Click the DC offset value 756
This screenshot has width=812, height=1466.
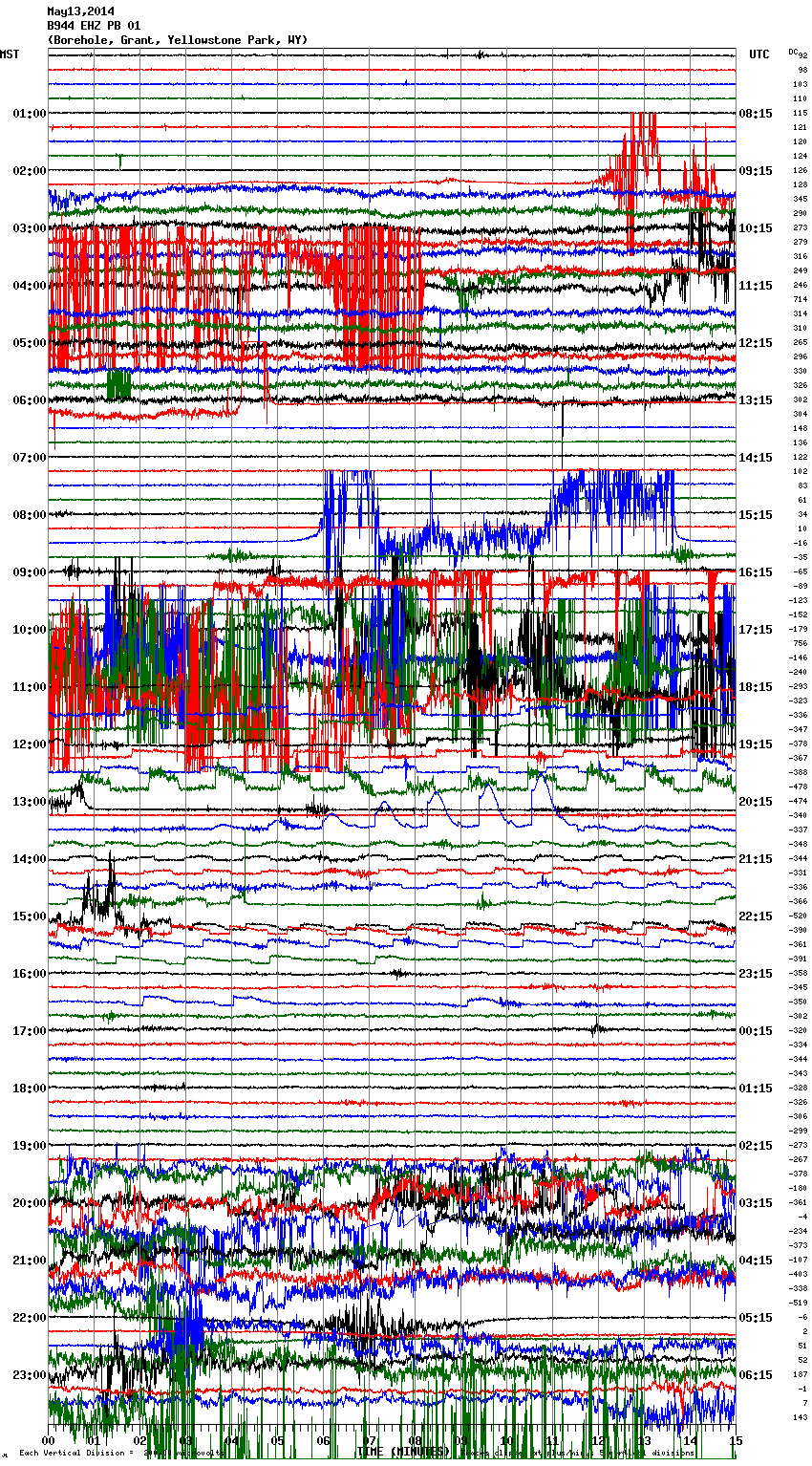pos(800,643)
